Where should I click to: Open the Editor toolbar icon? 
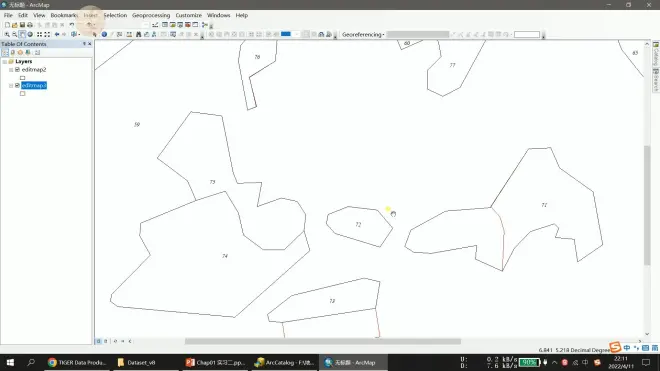tap(155, 25)
